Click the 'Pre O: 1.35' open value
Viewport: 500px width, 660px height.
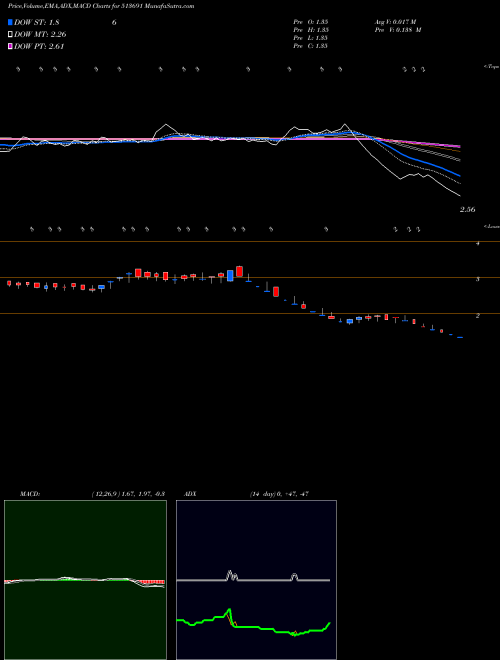311,22
